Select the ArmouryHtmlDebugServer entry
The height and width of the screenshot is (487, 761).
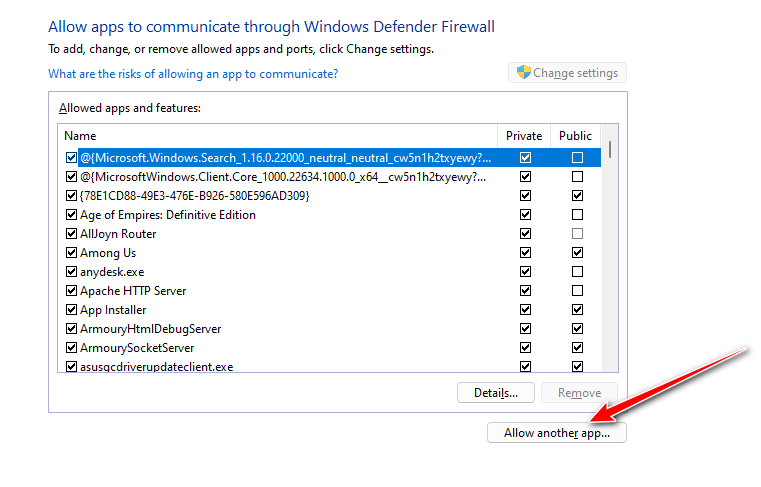(150, 329)
